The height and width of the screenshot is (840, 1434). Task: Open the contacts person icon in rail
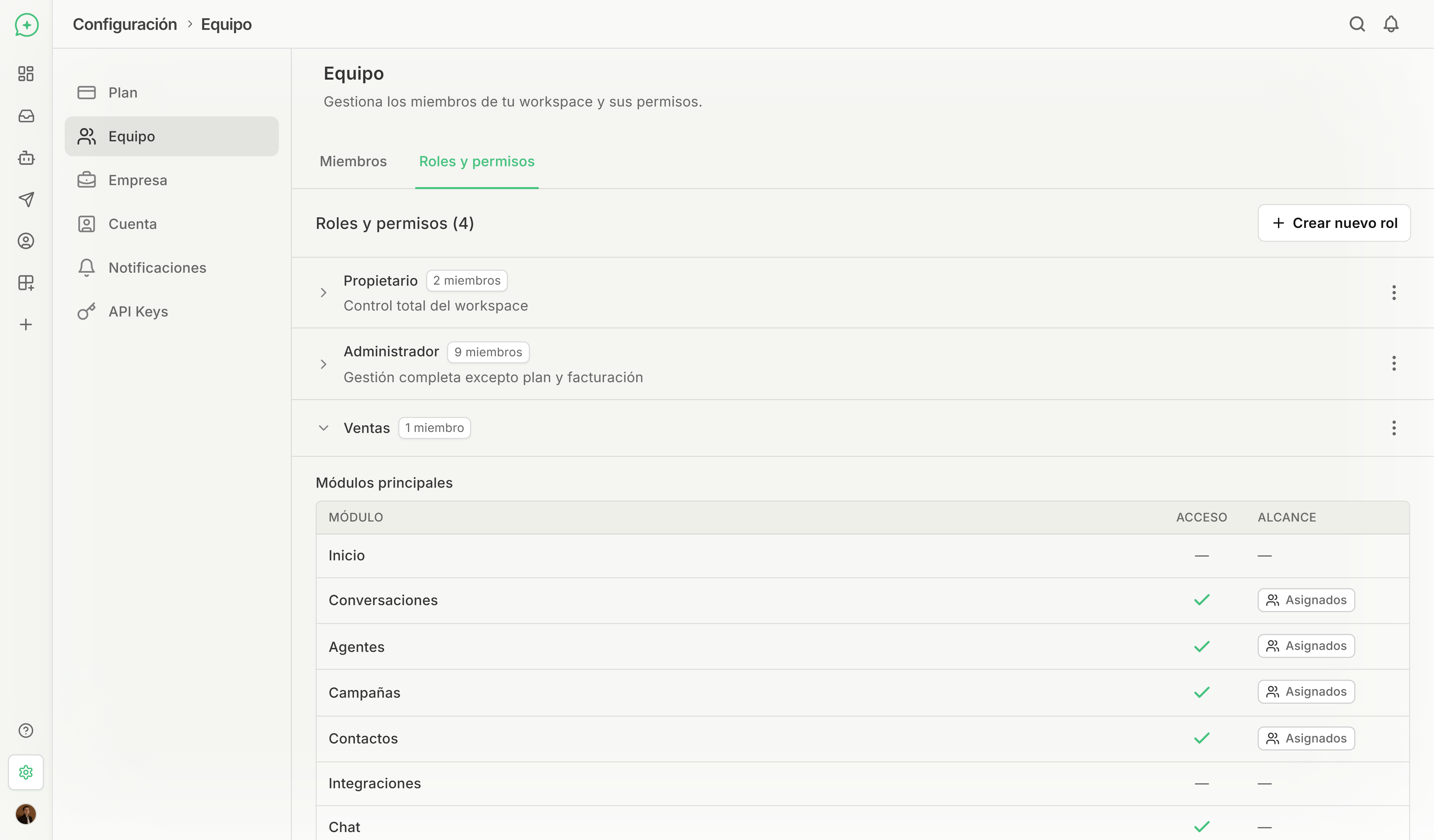pos(26,241)
